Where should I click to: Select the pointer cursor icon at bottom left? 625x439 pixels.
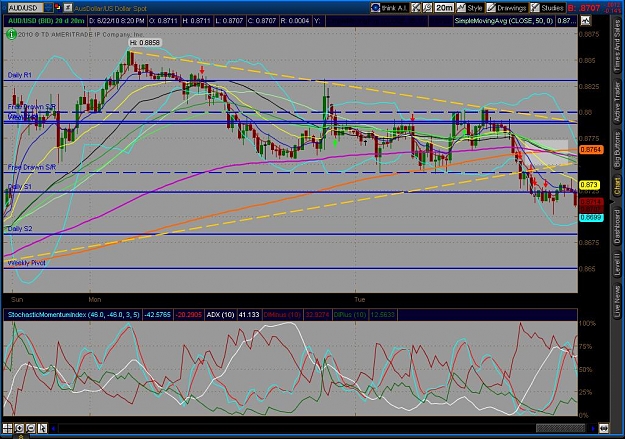coord(42,429)
